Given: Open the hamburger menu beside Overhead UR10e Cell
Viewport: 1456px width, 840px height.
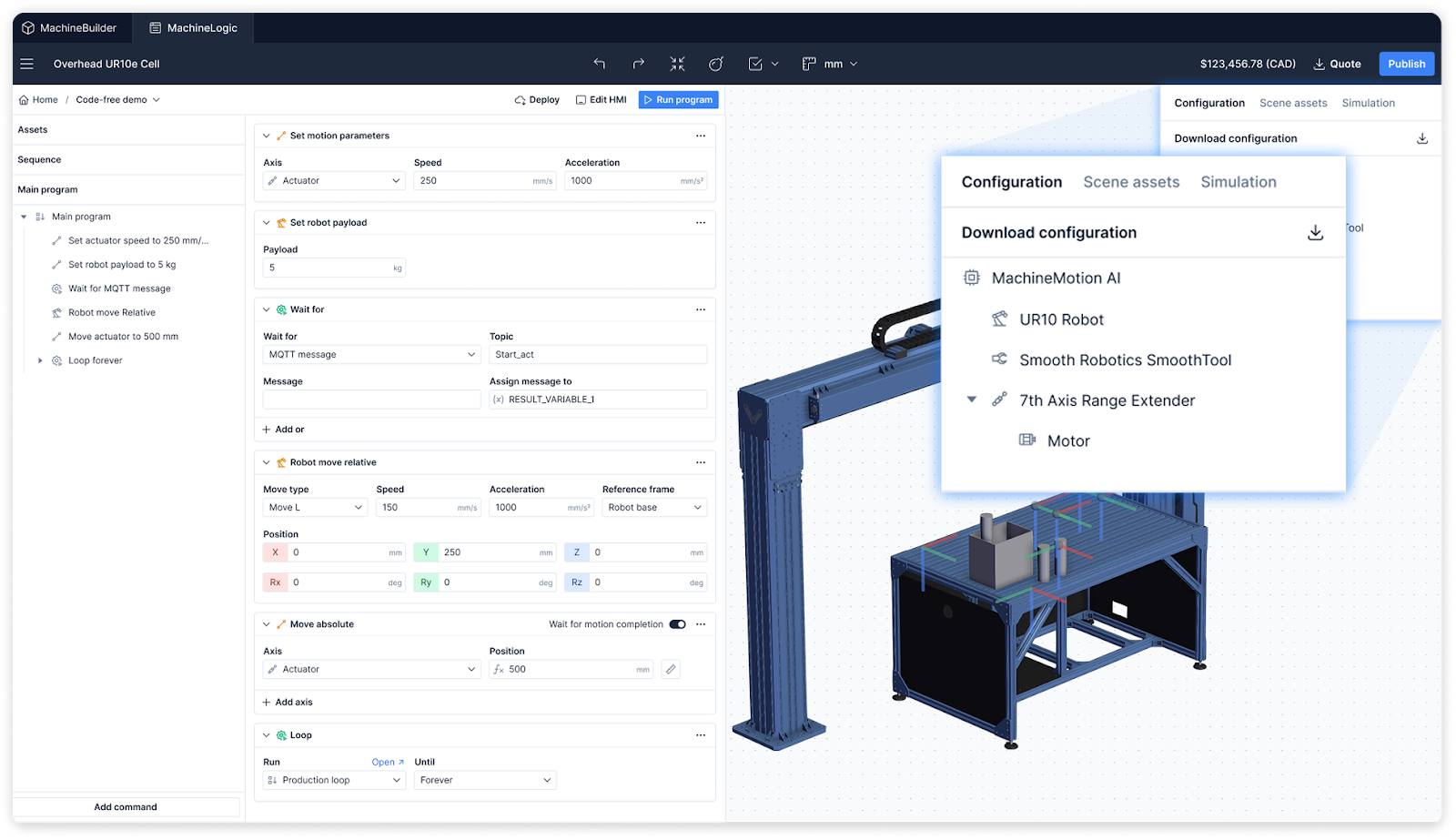Looking at the screenshot, I should pos(26,64).
